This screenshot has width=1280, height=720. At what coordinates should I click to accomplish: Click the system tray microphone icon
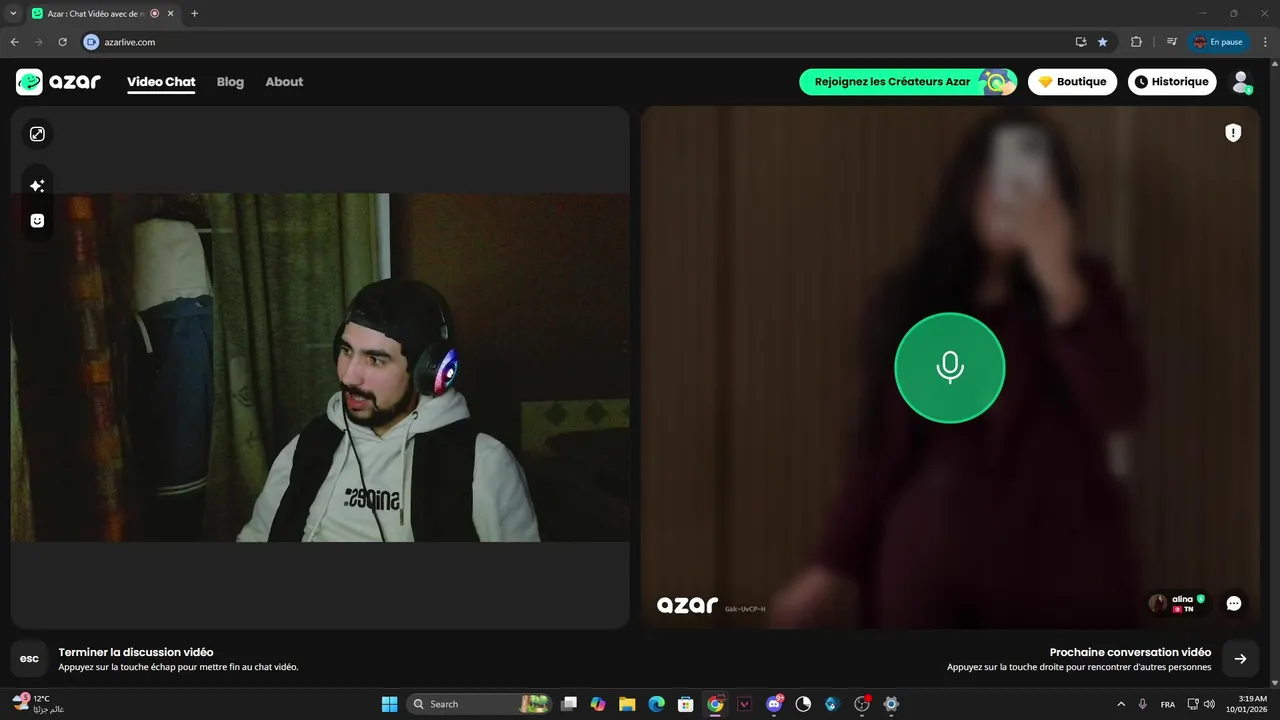(x=1142, y=704)
